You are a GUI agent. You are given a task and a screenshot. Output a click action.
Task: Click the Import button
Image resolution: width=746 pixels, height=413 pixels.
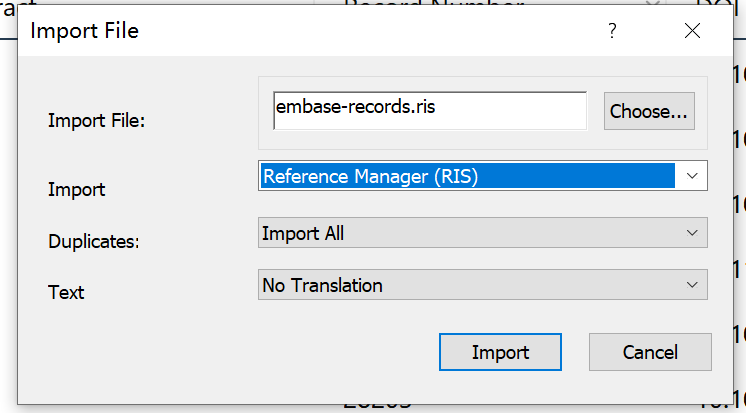(500, 352)
